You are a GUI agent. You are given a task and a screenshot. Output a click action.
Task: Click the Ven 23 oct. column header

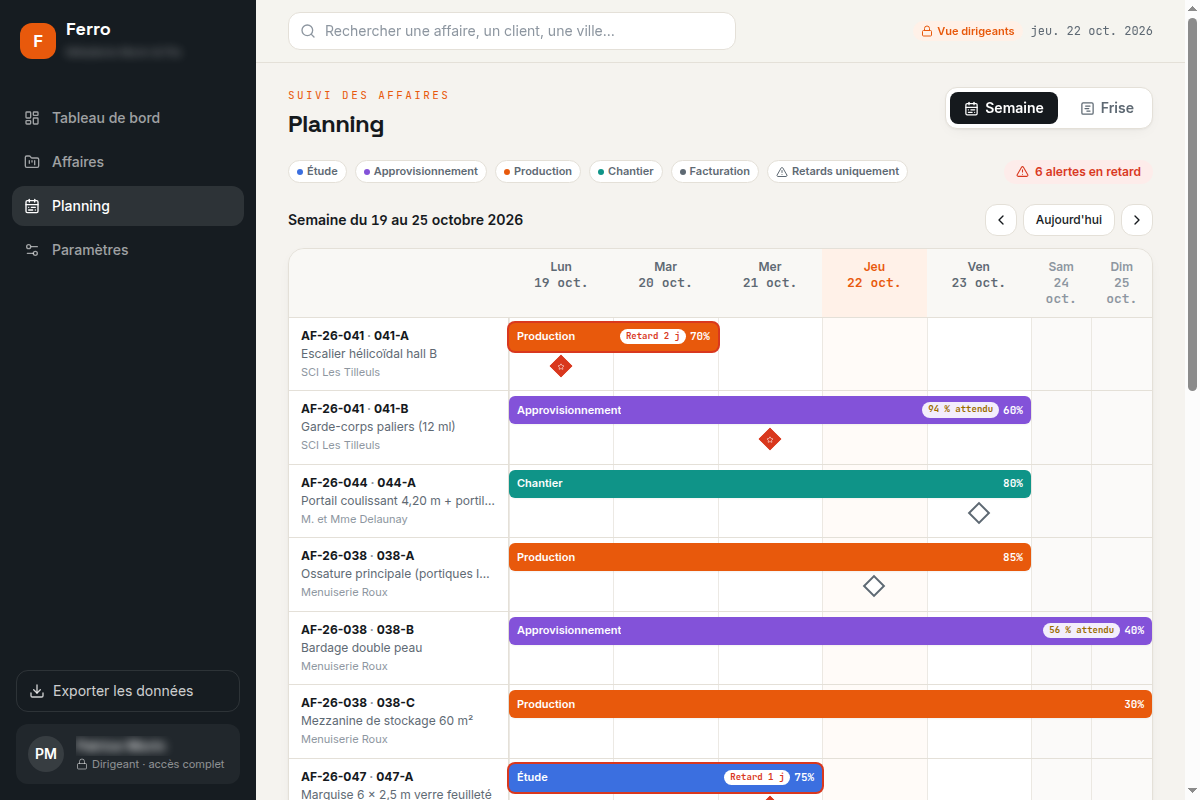pyautogui.click(x=979, y=283)
